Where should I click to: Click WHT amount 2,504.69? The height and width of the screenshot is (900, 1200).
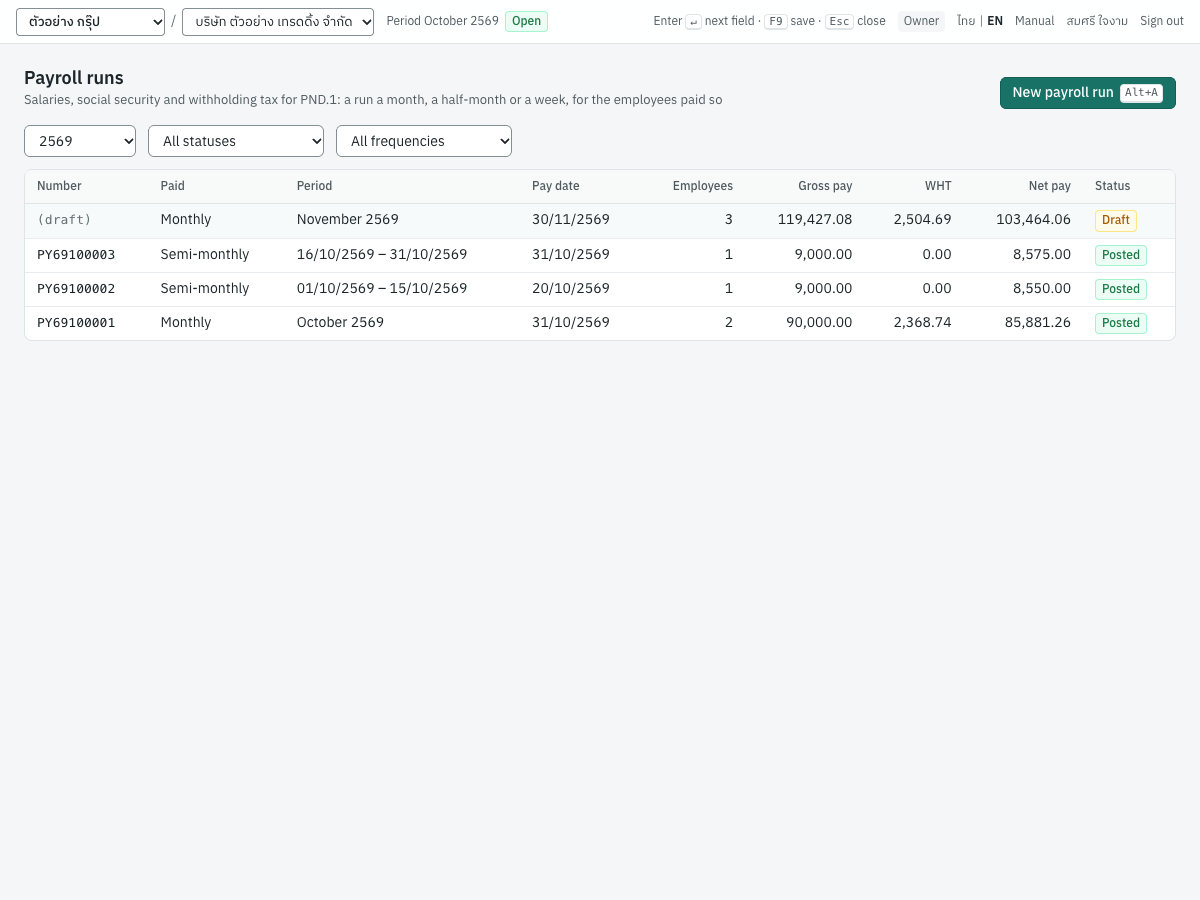[923, 220]
